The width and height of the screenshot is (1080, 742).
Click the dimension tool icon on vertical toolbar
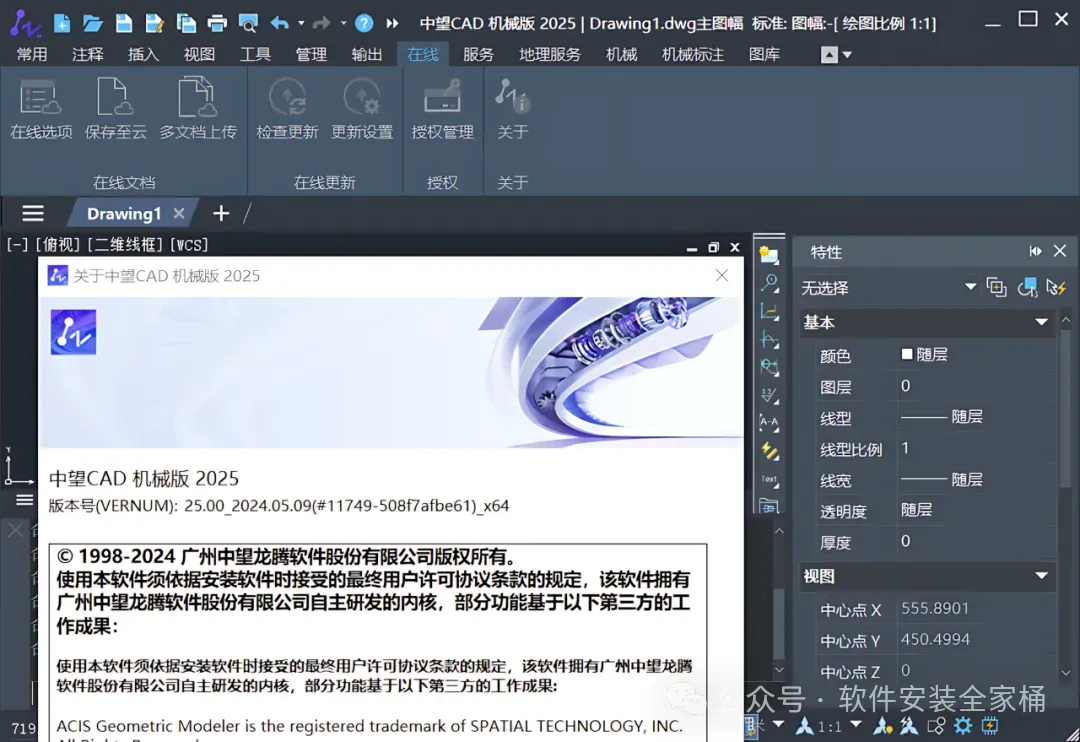tap(769, 311)
